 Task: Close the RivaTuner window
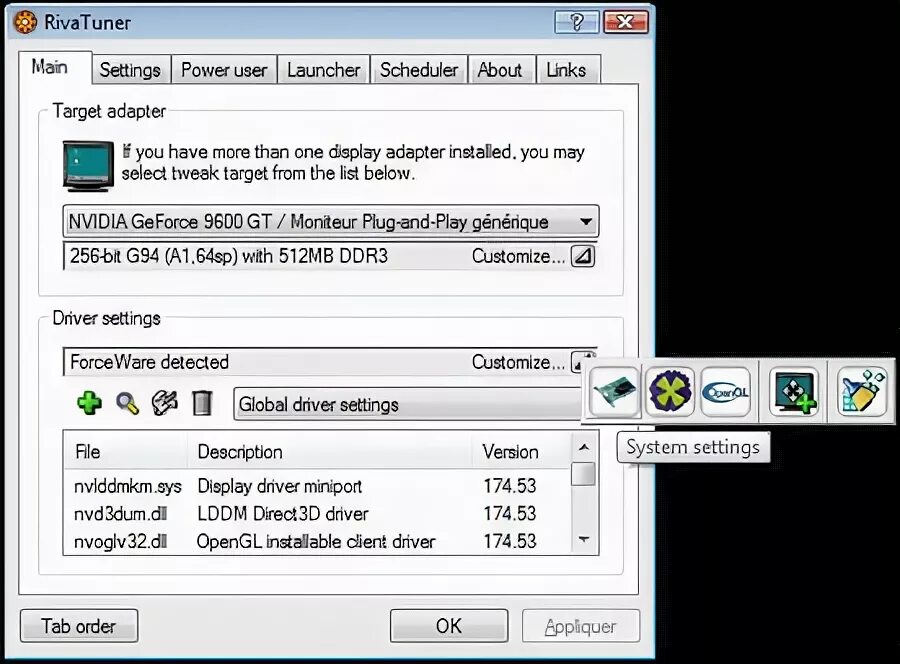click(x=626, y=22)
